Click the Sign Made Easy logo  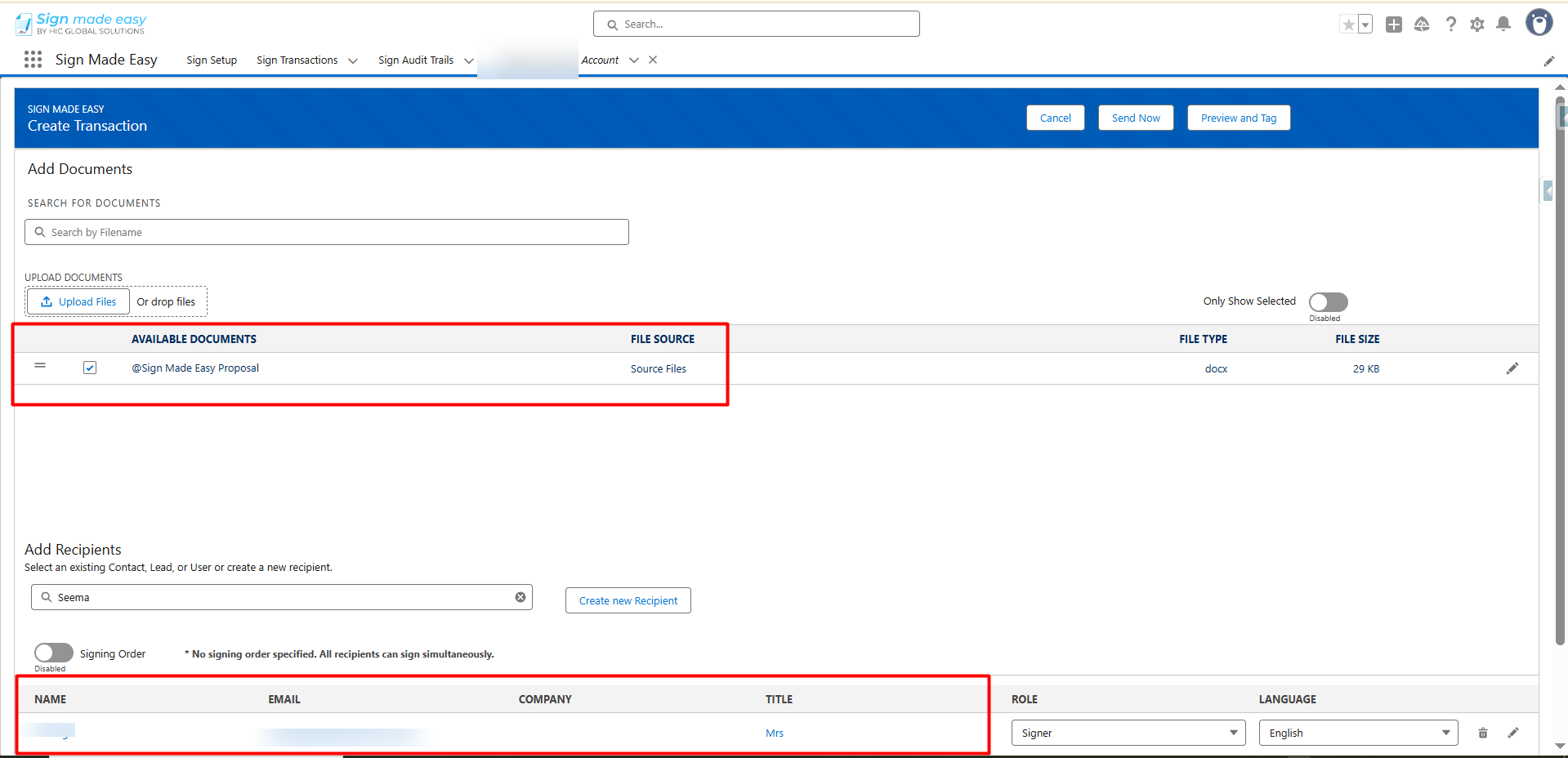pyautogui.click(x=81, y=24)
